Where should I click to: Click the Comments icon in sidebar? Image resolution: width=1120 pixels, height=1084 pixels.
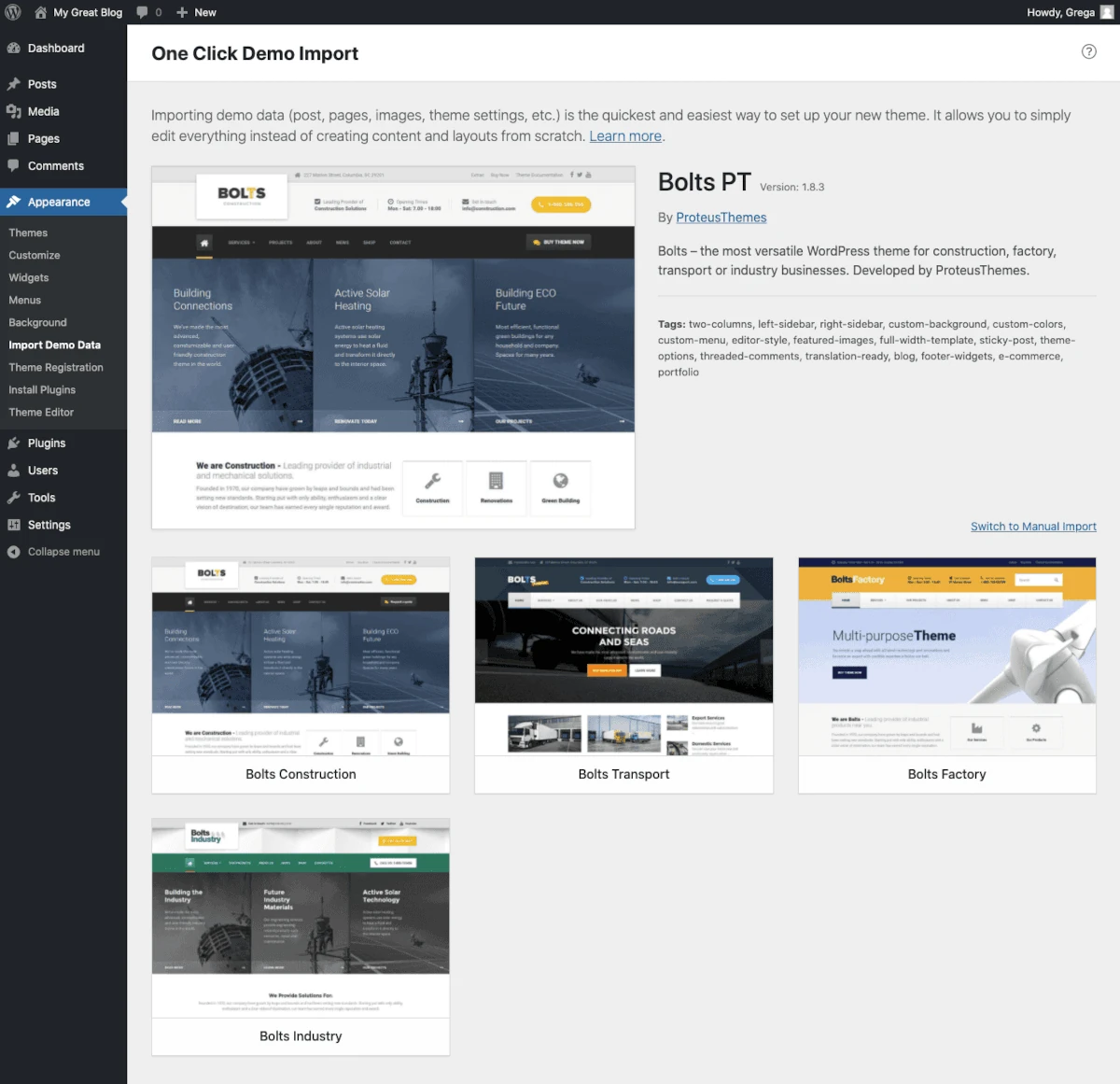(13, 165)
